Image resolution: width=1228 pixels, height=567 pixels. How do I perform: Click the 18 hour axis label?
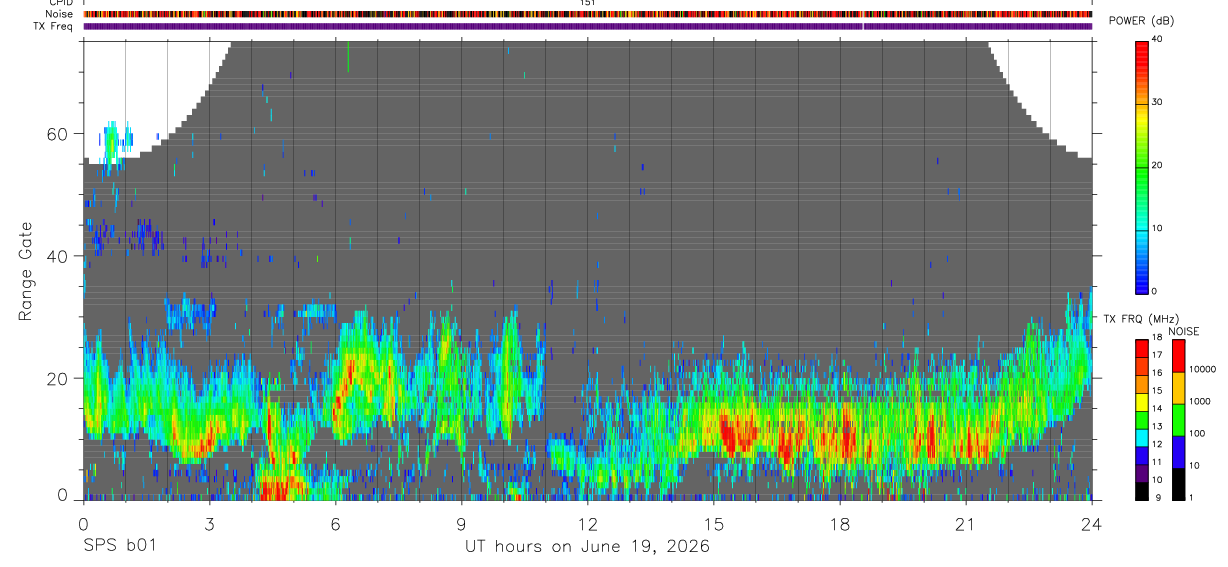[839, 524]
